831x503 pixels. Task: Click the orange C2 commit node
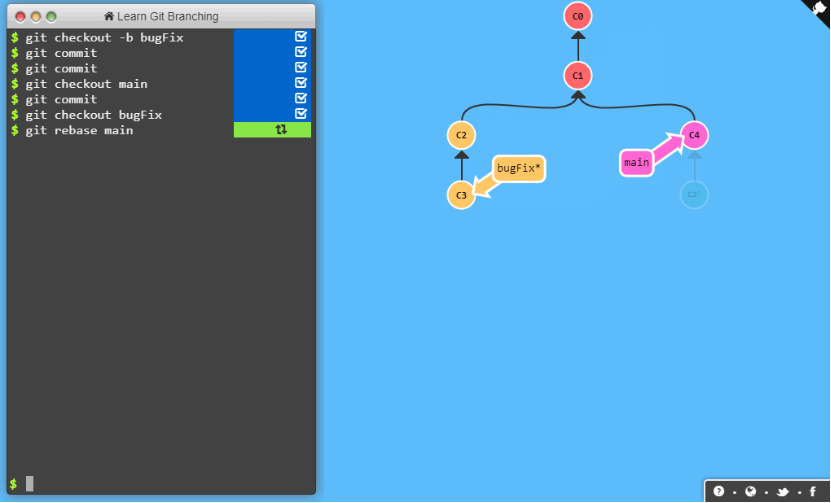(461, 135)
